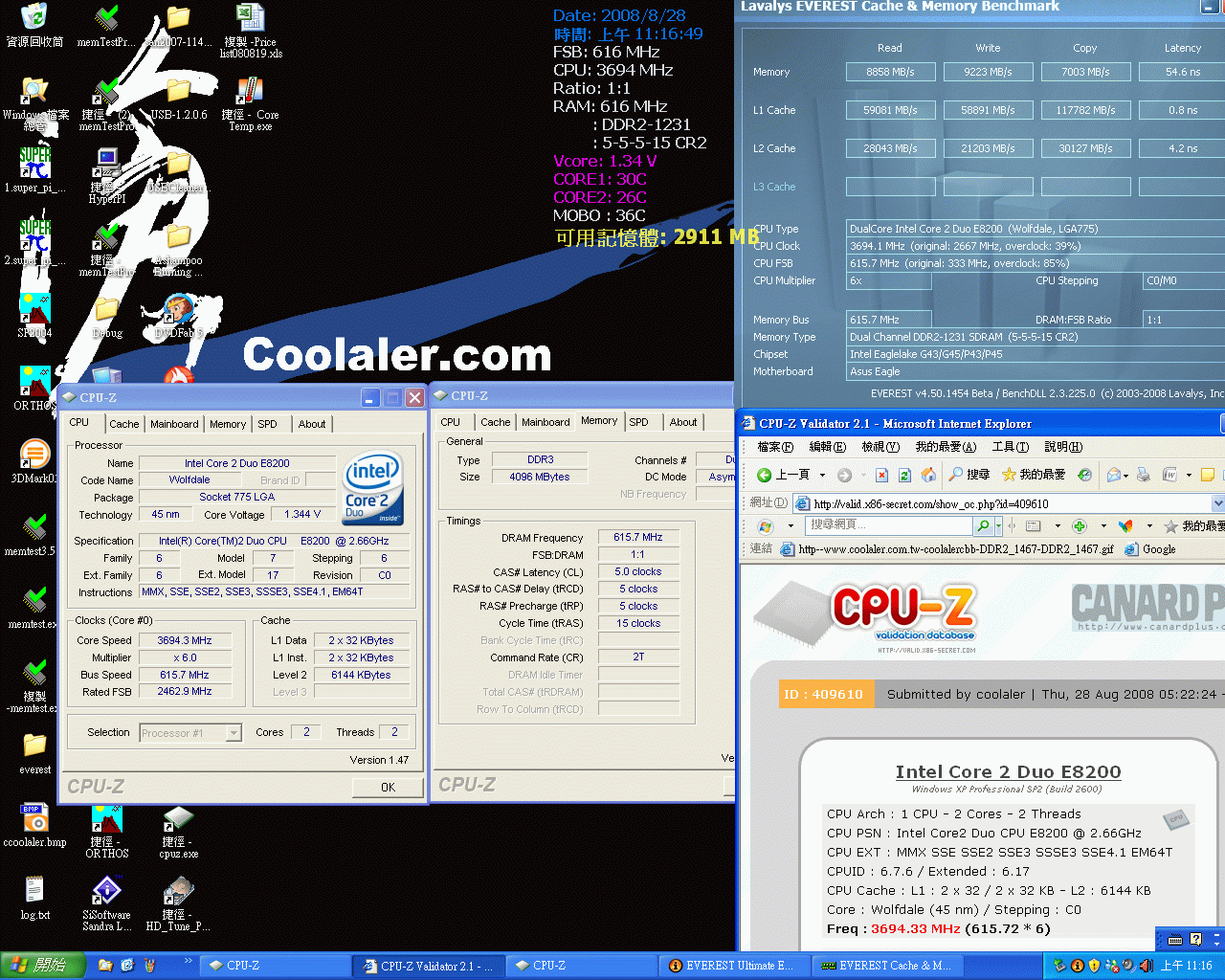Click the IE Back arrow button
Image resolution: width=1225 pixels, height=980 pixels.
[784, 475]
